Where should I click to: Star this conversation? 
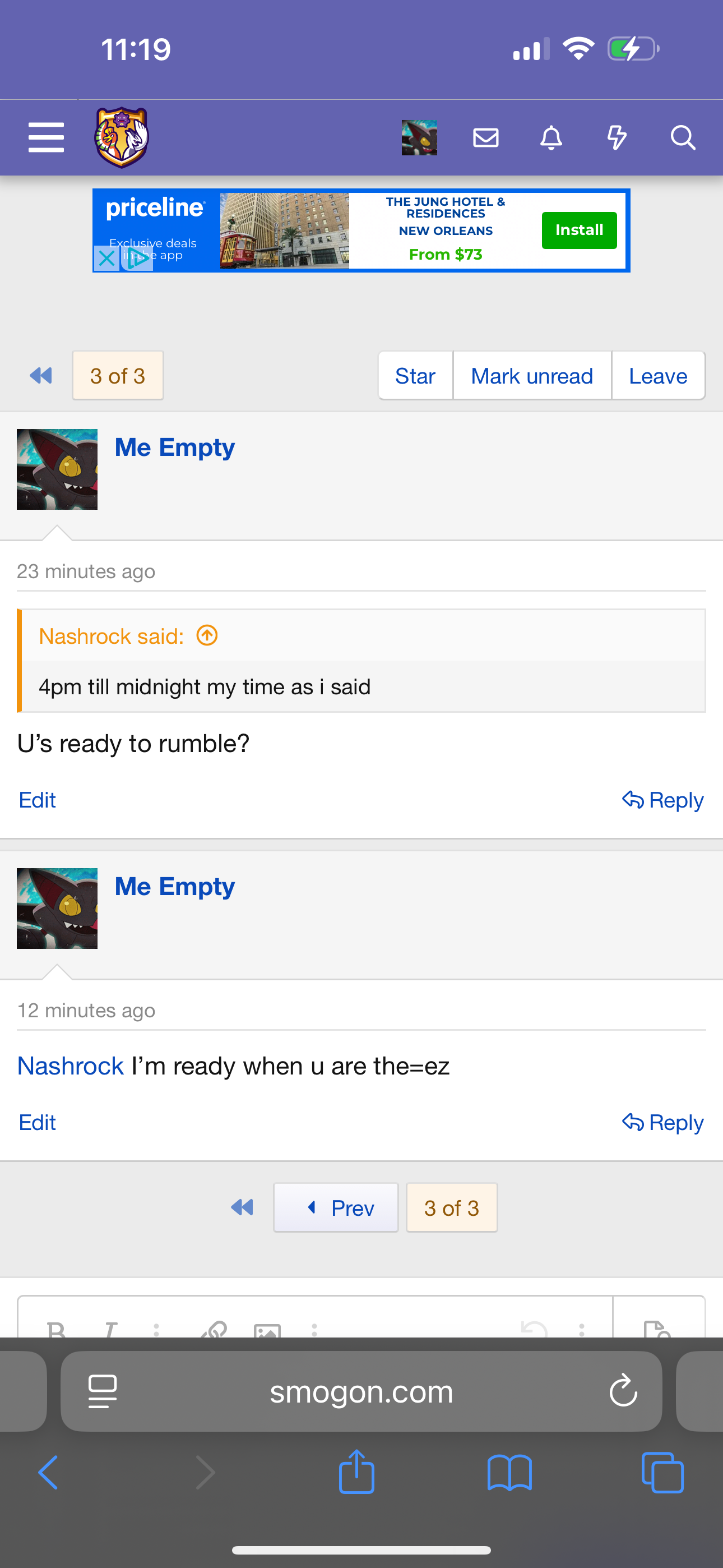click(x=415, y=376)
